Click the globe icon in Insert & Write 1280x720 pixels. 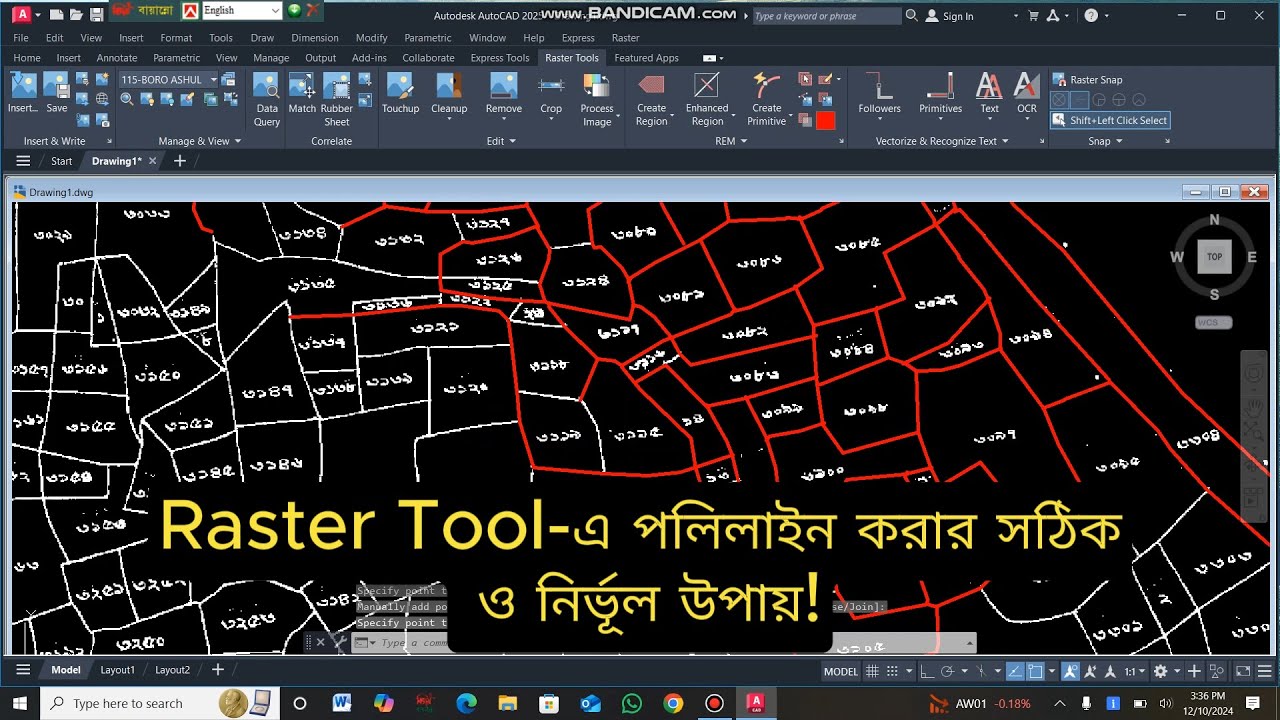[x=101, y=99]
